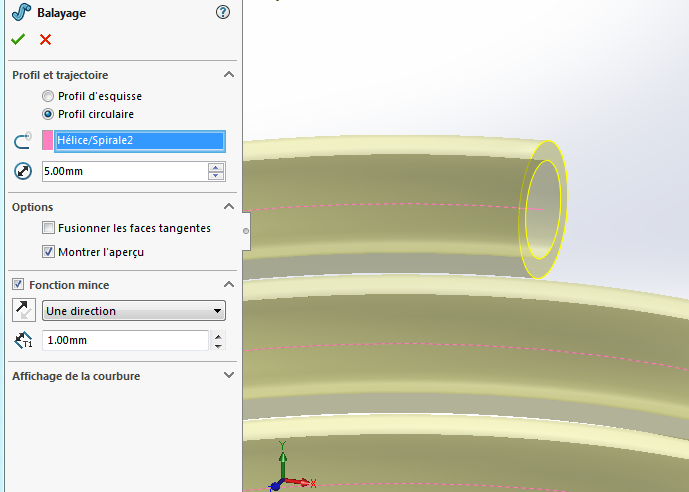The image size is (689, 492).
Task: Reverse thin feature direction button
Action: pyautogui.click(x=24, y=311)
